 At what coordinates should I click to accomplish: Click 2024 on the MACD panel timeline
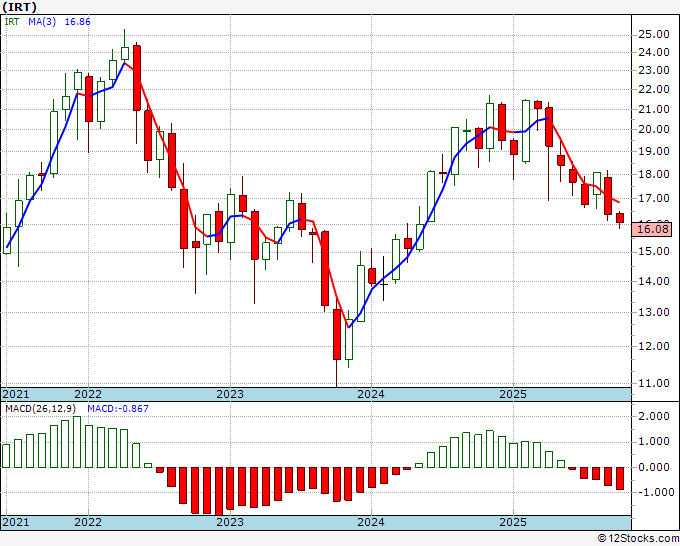[x=371, y=522]
